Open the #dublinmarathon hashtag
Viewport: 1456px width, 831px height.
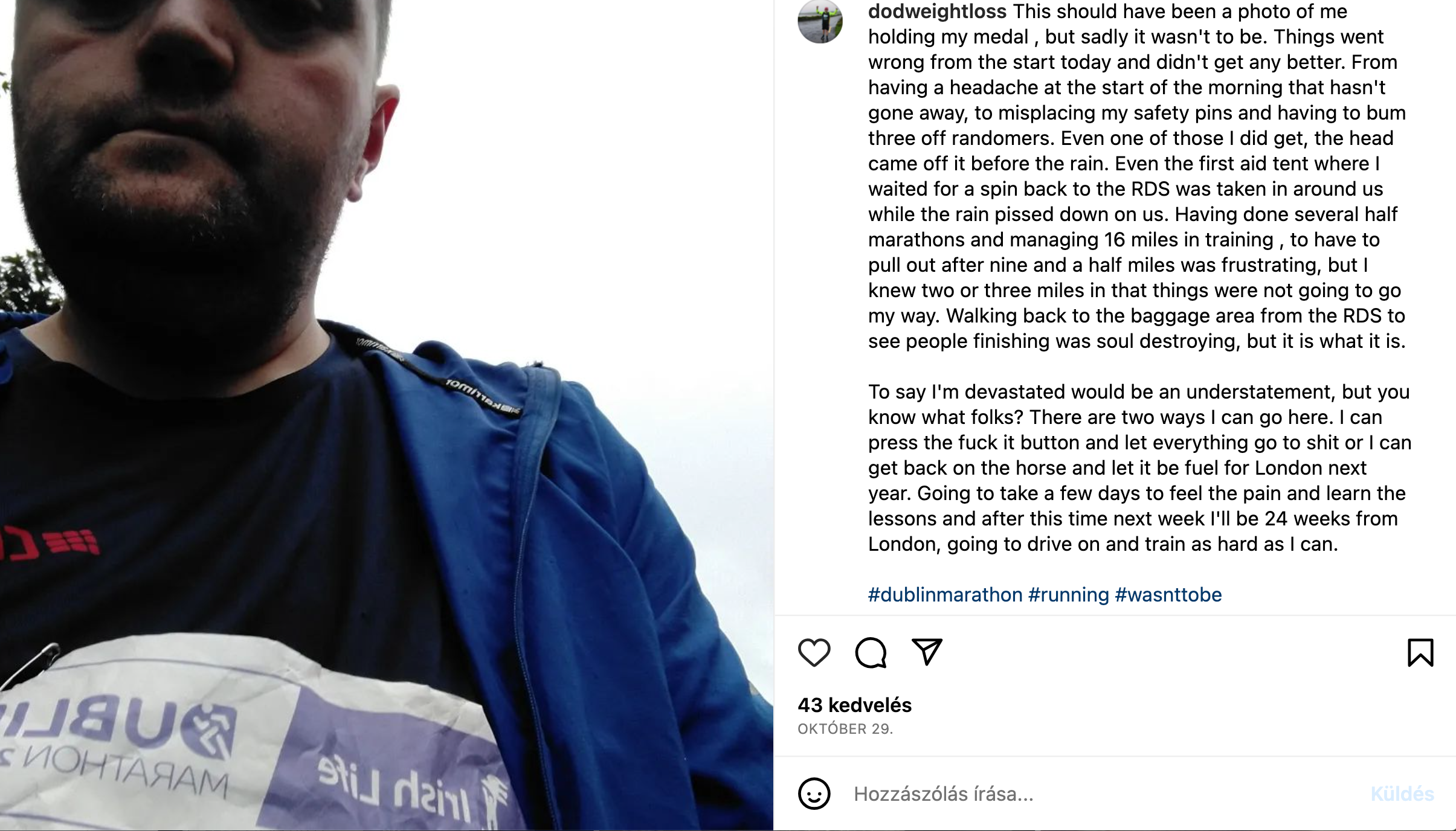point(945,595)
